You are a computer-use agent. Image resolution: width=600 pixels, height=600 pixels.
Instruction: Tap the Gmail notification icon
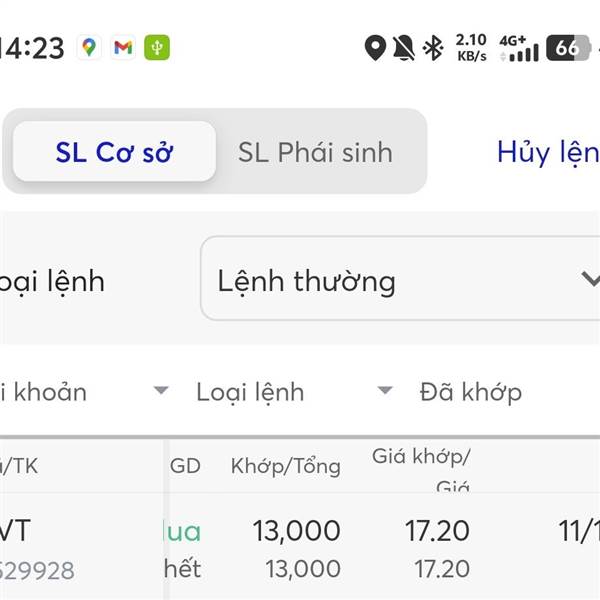click(123, 47)
